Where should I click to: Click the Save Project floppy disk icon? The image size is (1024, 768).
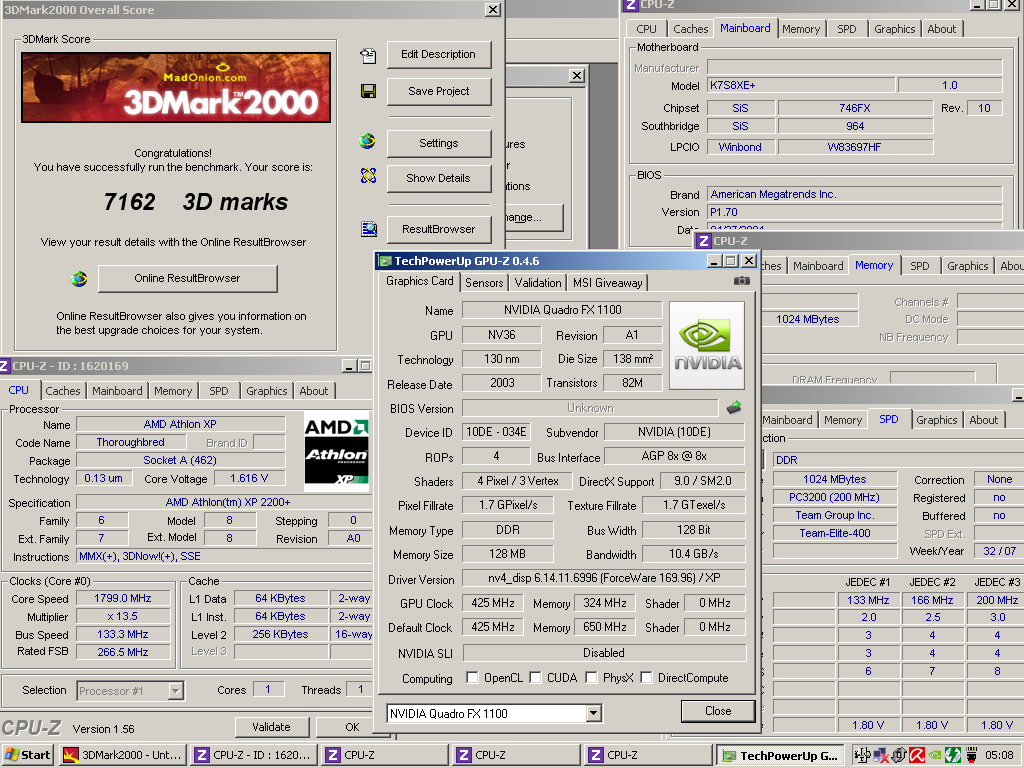[x=368, y=91]
